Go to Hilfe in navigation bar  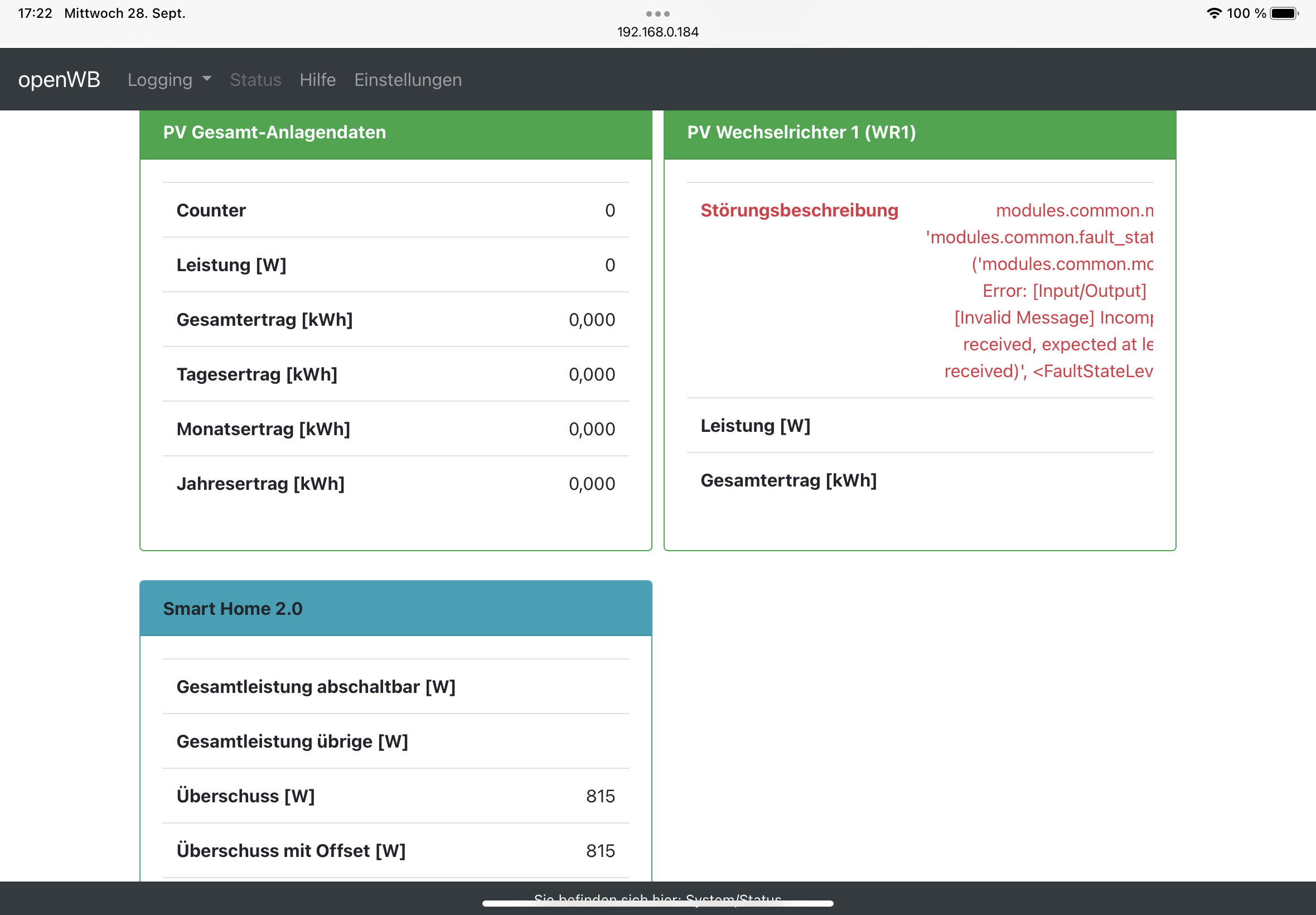[x=317, y=80]
